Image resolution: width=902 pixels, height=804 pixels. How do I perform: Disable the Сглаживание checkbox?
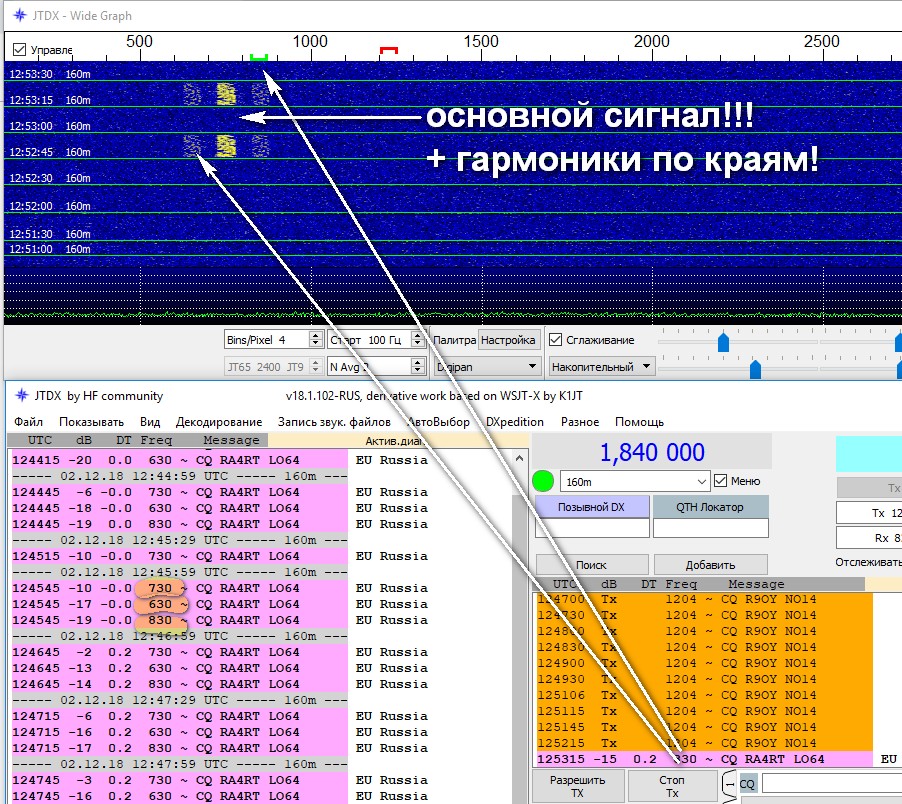pyautogui.click(x=557, y=340)
